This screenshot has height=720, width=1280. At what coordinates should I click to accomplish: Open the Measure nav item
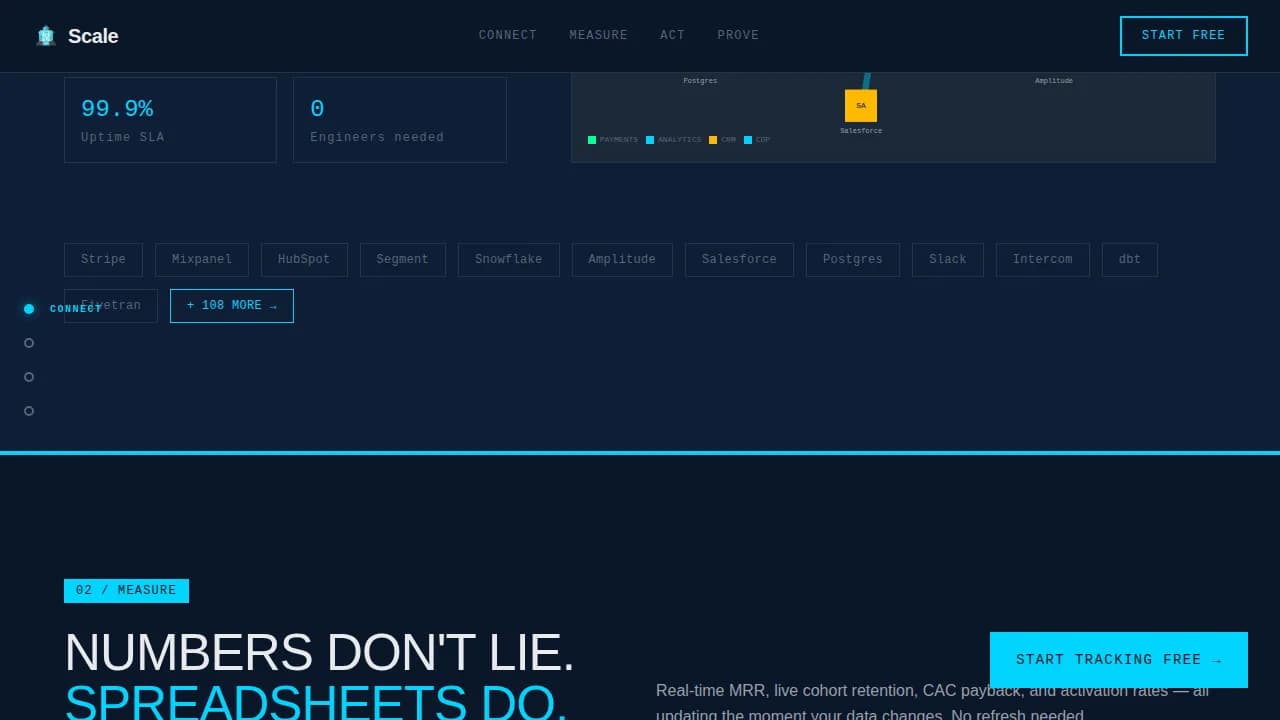click(x=599, y=36)
